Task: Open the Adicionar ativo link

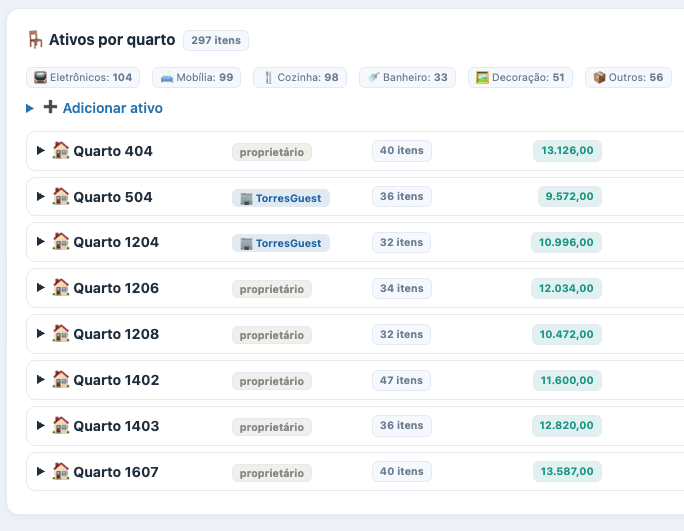Action: pyautogui.click(x=113, y=108)
